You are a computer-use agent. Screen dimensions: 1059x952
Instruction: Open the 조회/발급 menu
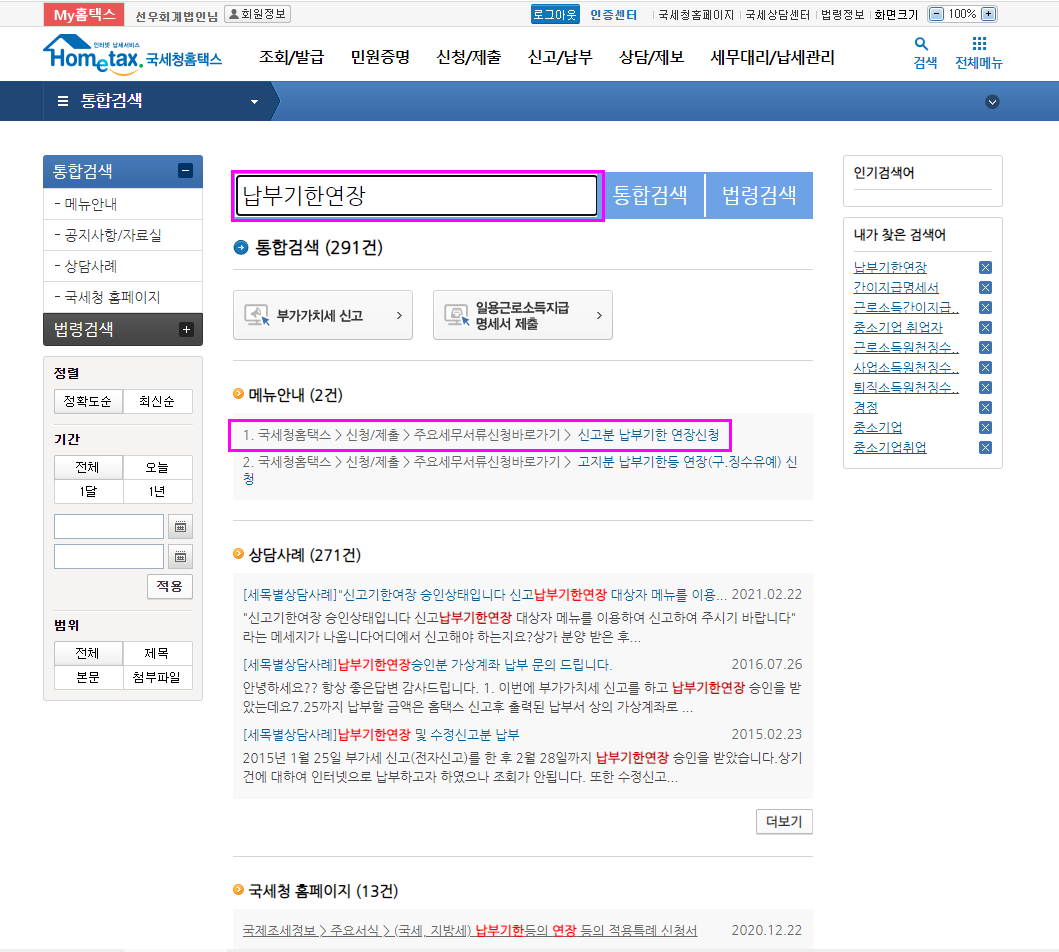(x=291, y=57)
